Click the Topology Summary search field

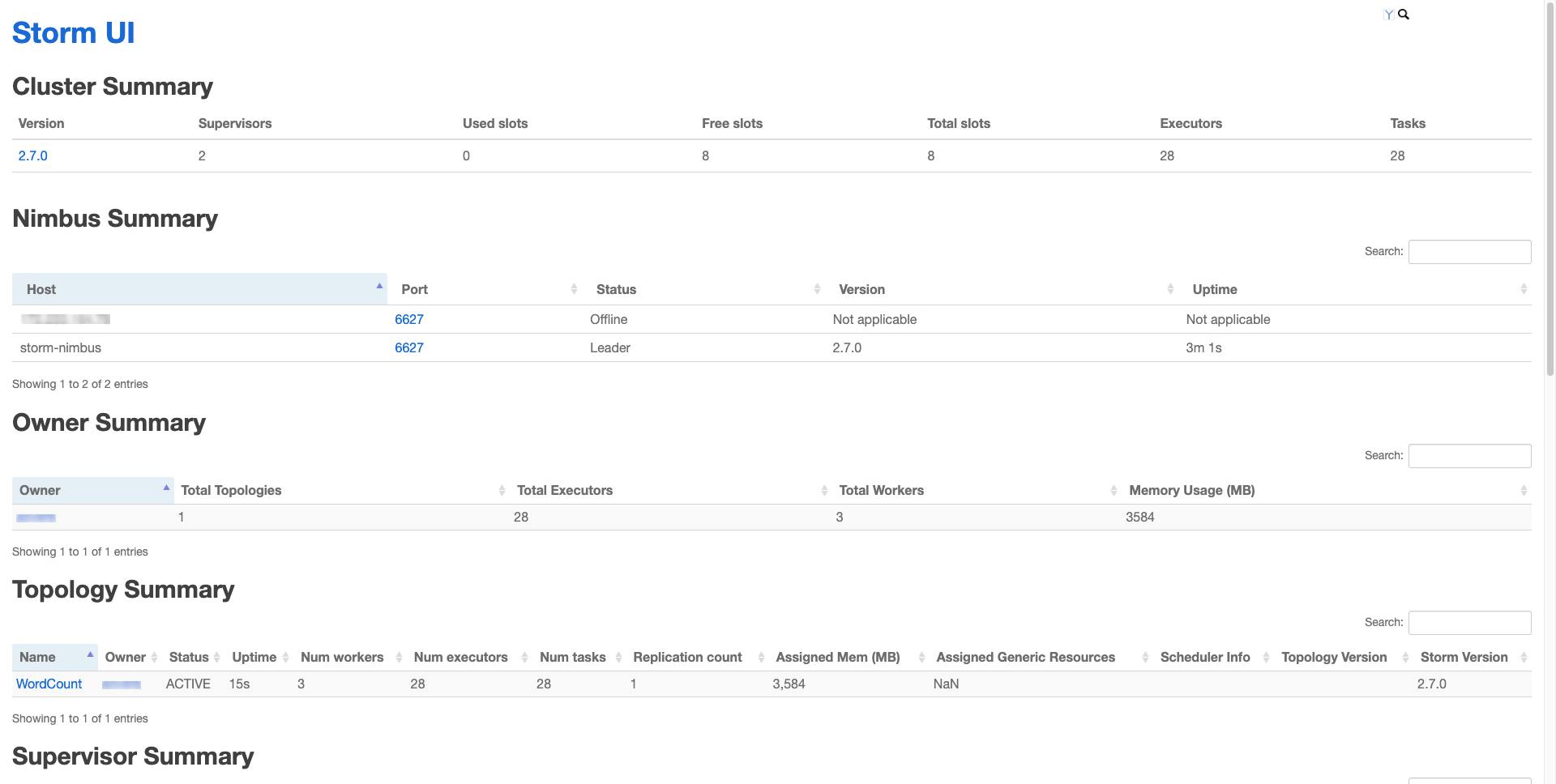(x=1469, y=622)
